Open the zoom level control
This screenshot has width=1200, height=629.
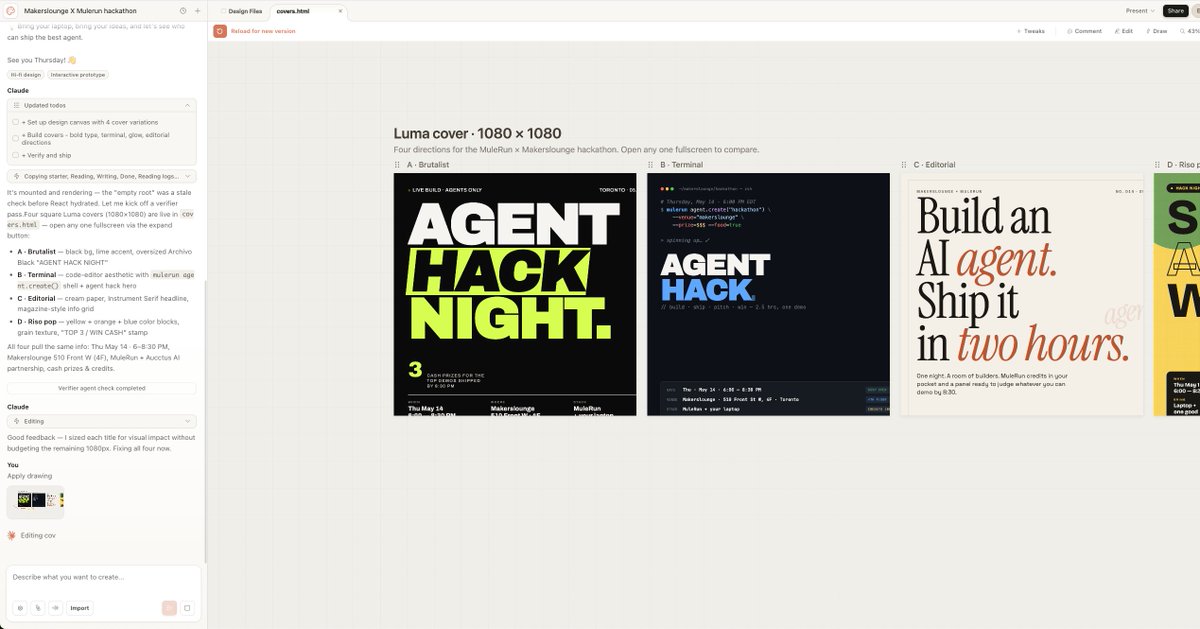(x=1189, y=31)
